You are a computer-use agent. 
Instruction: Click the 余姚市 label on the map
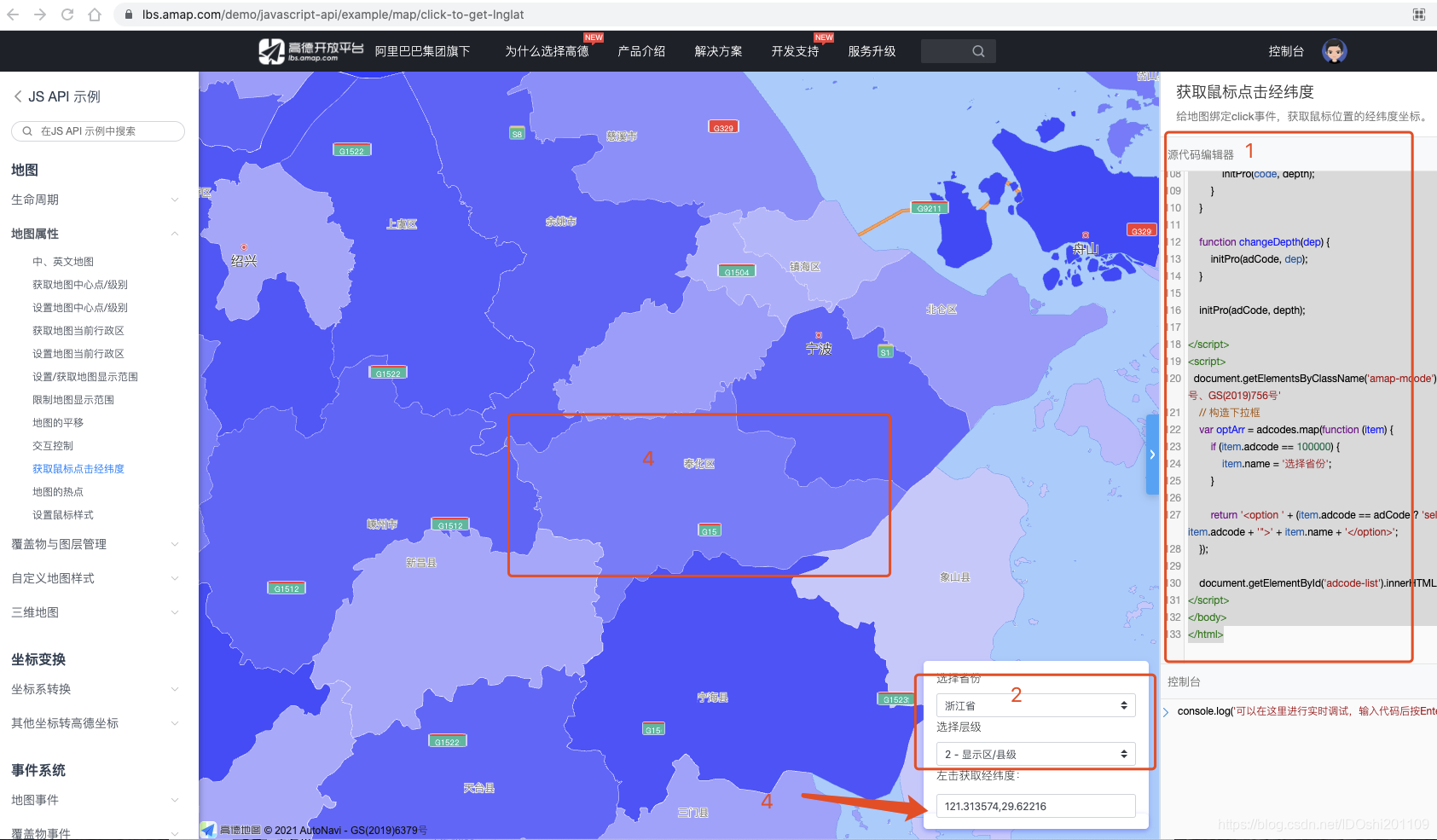coord(561,222)
